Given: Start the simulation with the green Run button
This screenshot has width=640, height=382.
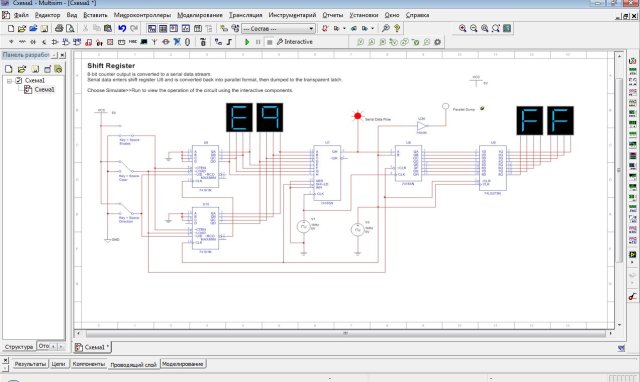Looking at the screenshot, I should tap(247, 42).
